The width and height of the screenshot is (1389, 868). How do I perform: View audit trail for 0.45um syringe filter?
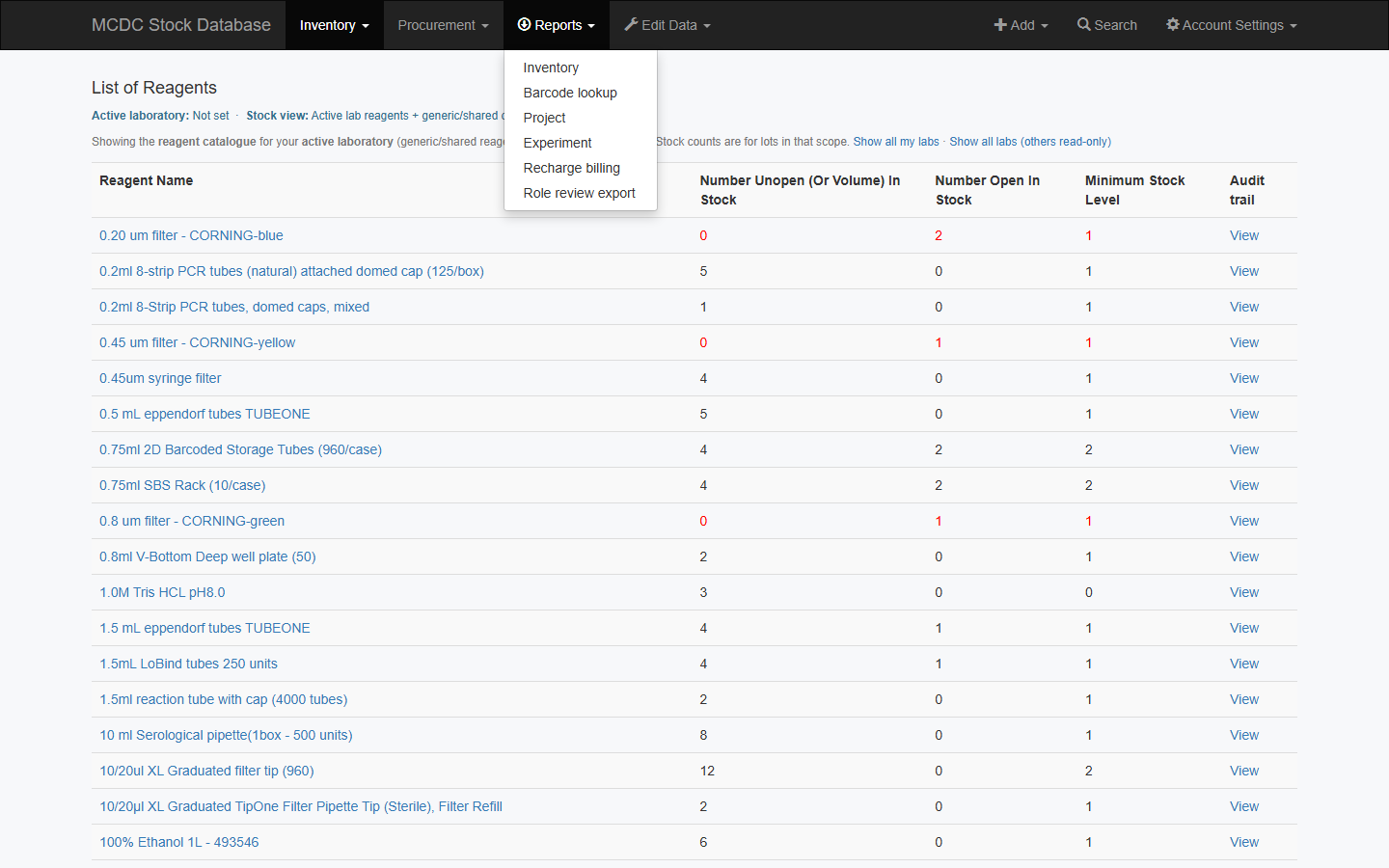click(x=1244, y=378)
